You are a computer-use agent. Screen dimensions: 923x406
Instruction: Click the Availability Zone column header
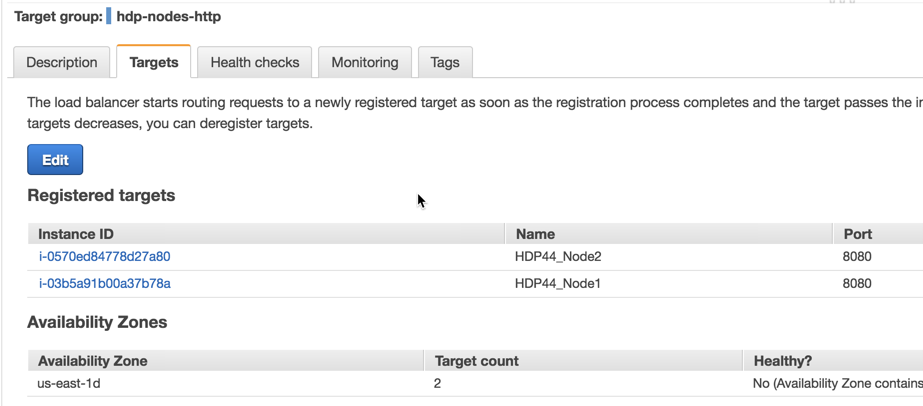(92, 361)
